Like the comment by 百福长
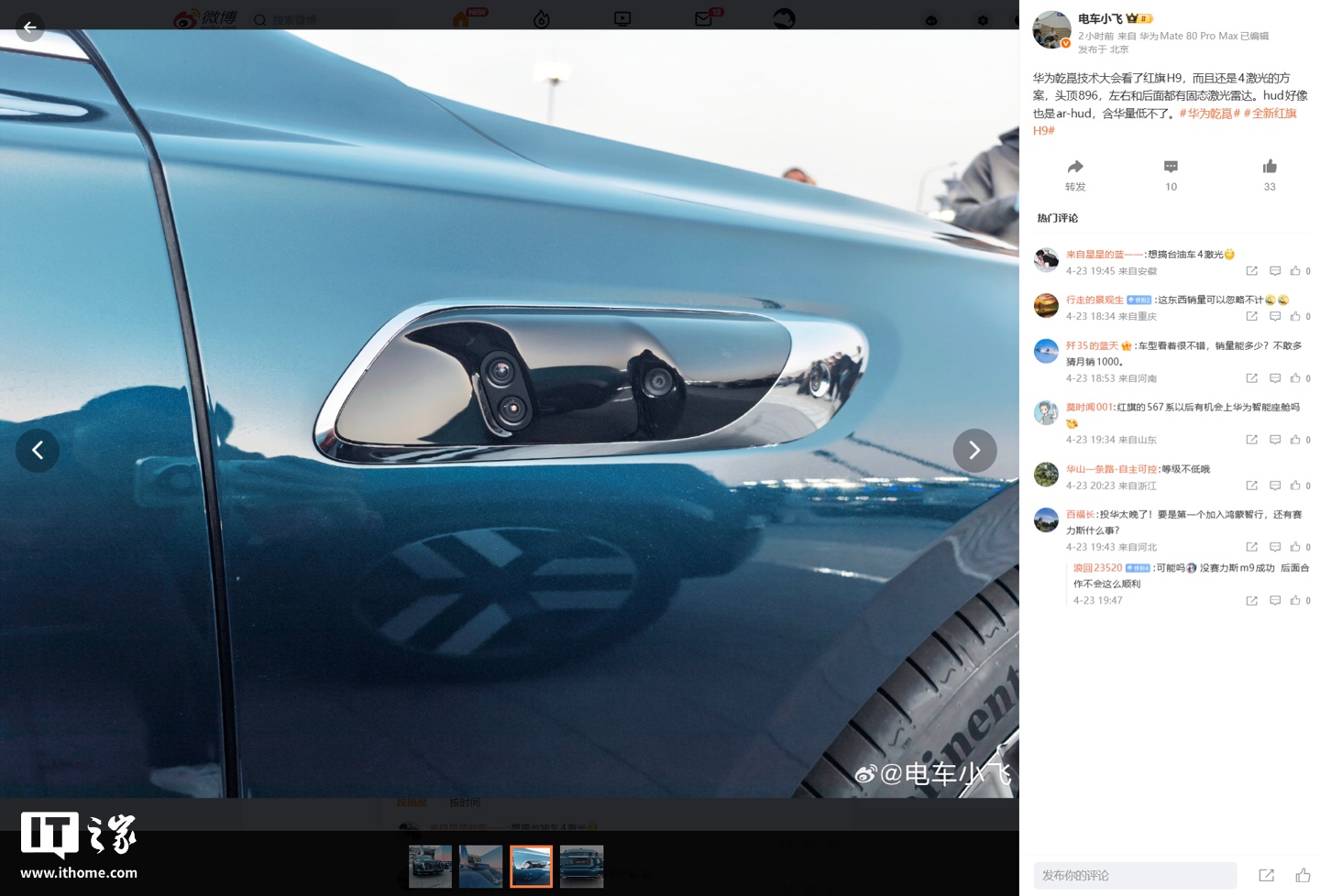The height and width of the screenshot is (896, 1320). tap(1295, 547)
